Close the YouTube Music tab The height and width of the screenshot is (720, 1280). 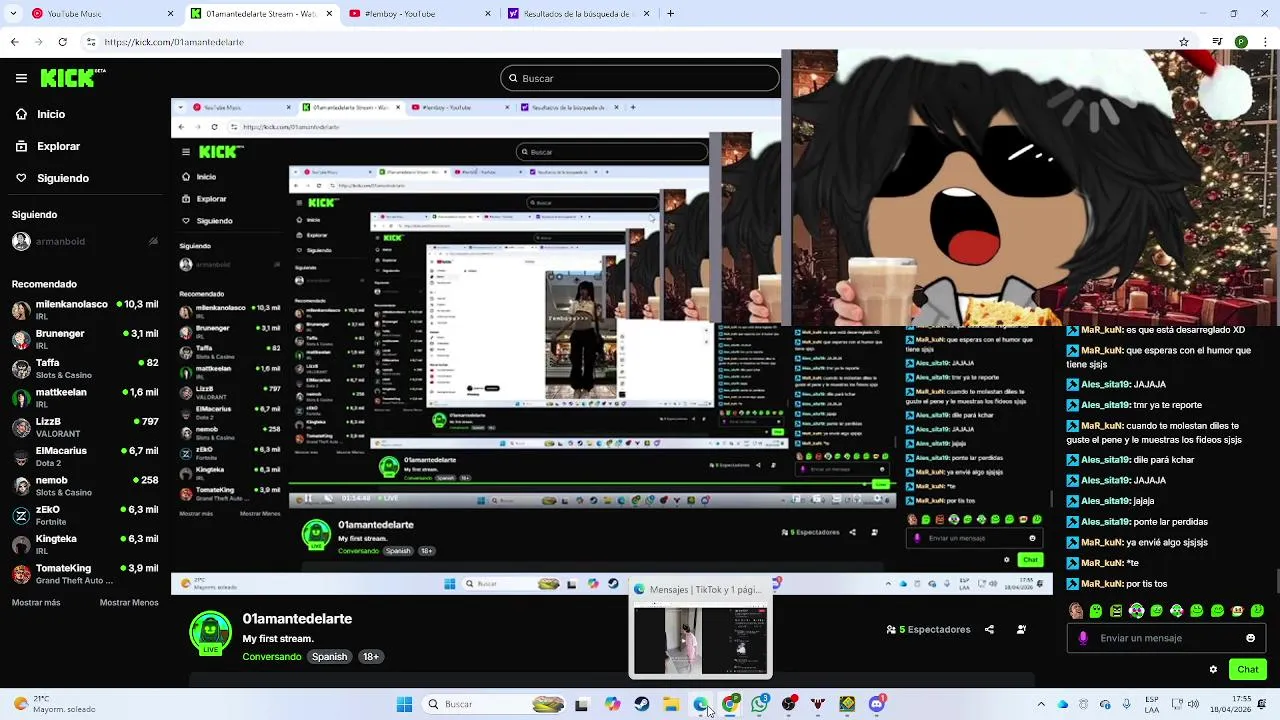(170, 14)
